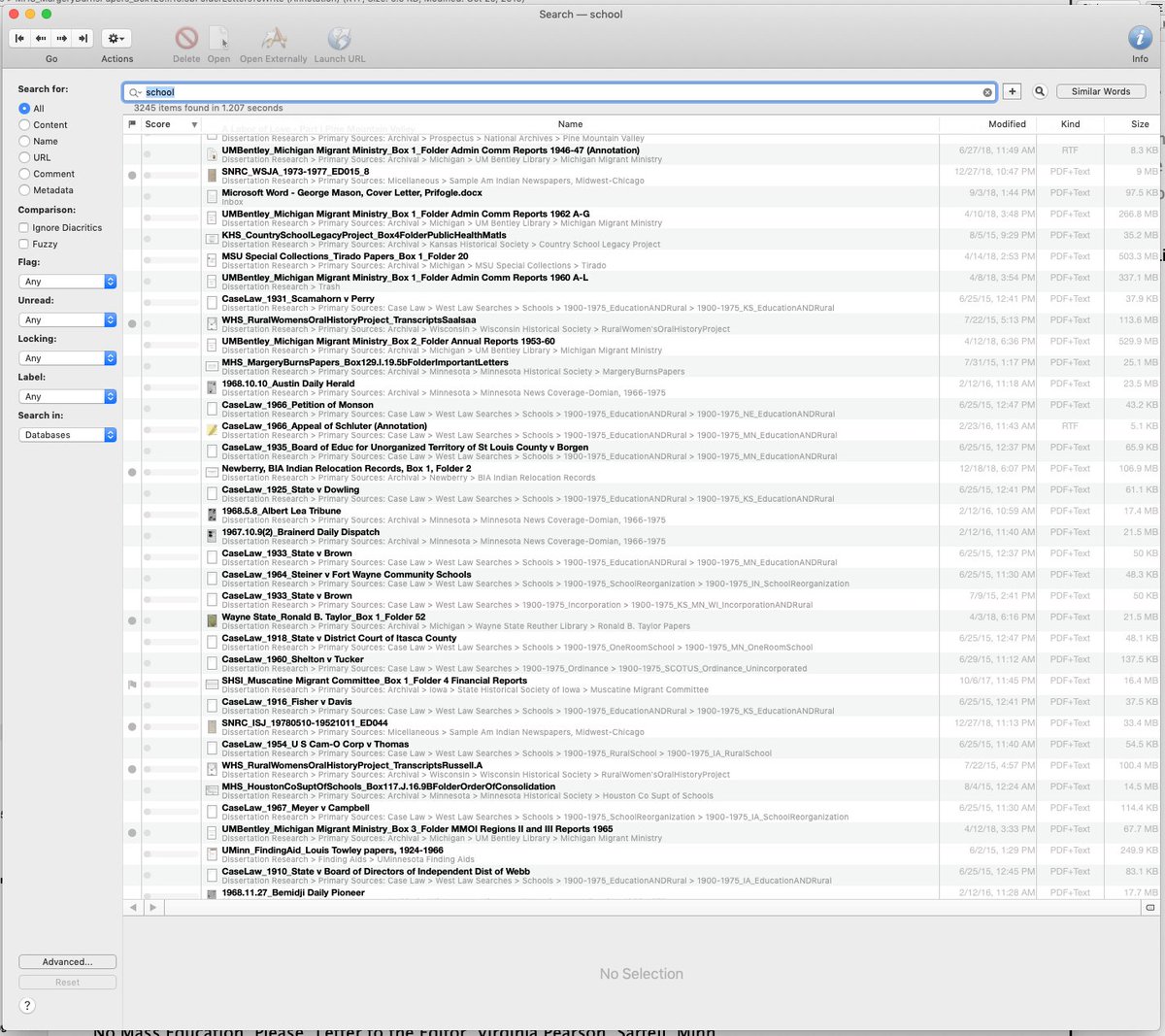Select the URL search radio button
1165x1036 pixels.
[24, 158]
